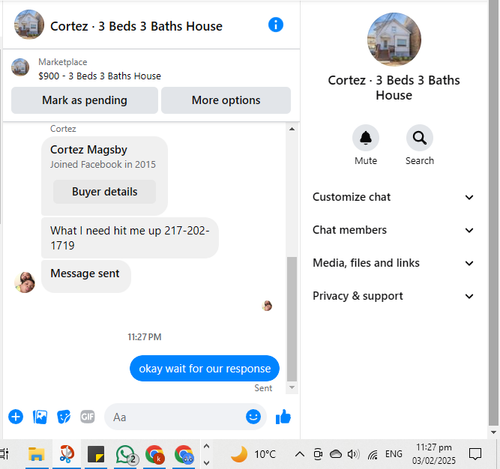This screenshot has height=469, width=500.
Task: Click the chat scrollbar thumb
Action: [292, 319]
